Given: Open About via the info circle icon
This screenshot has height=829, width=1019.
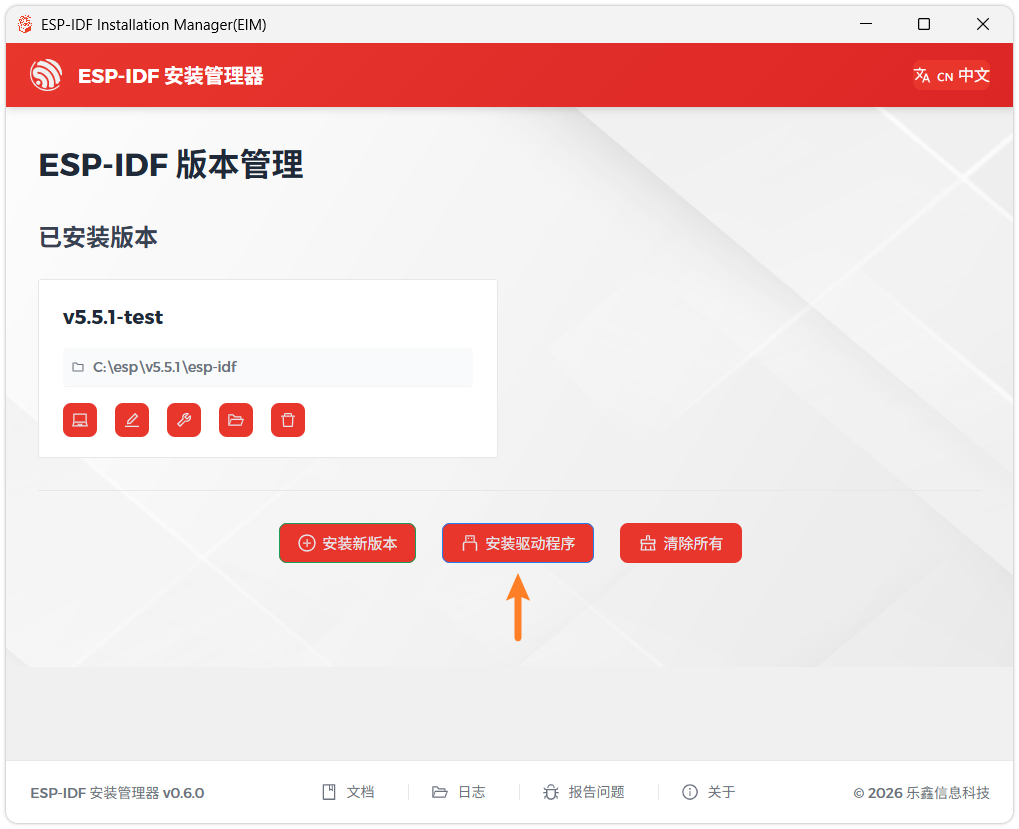Looking at the screenshot, I should pos(690,791).
